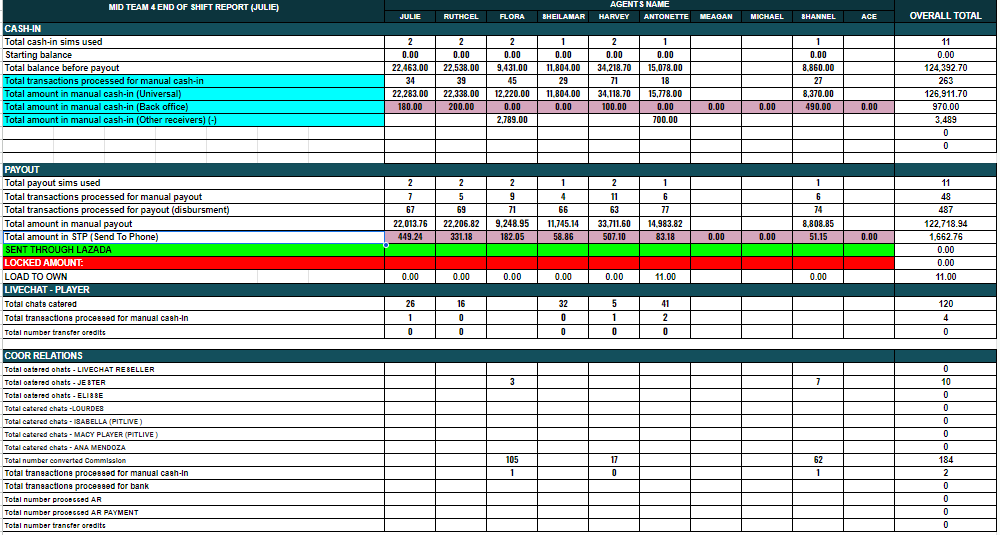Click the STP overall total 1,662.76
Screen dimensions: 1000x535
click(x=946, y=237)
